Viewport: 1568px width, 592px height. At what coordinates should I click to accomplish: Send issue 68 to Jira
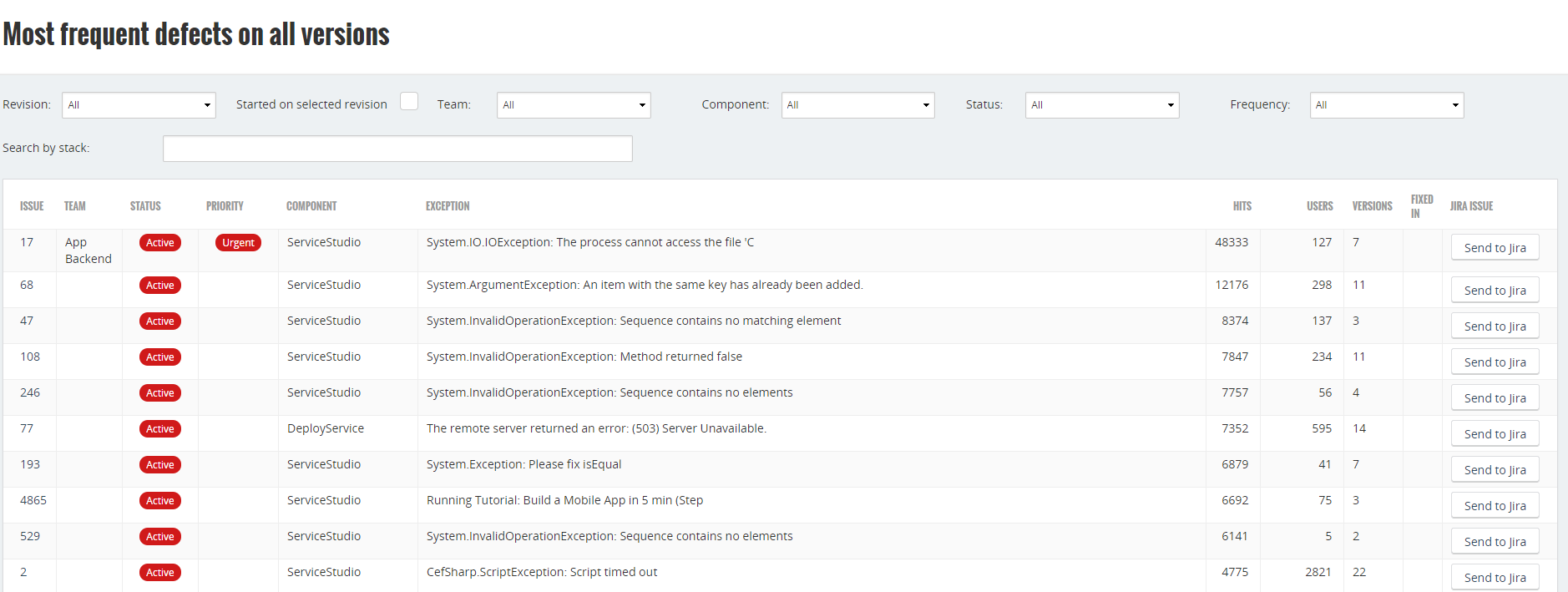point(1495,291)
